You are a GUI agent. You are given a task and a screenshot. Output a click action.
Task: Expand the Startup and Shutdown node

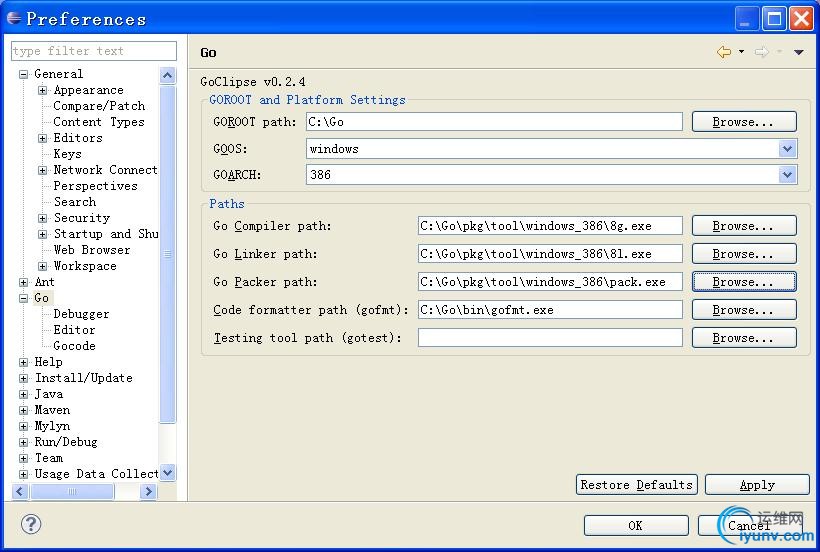tap(42, 234)
